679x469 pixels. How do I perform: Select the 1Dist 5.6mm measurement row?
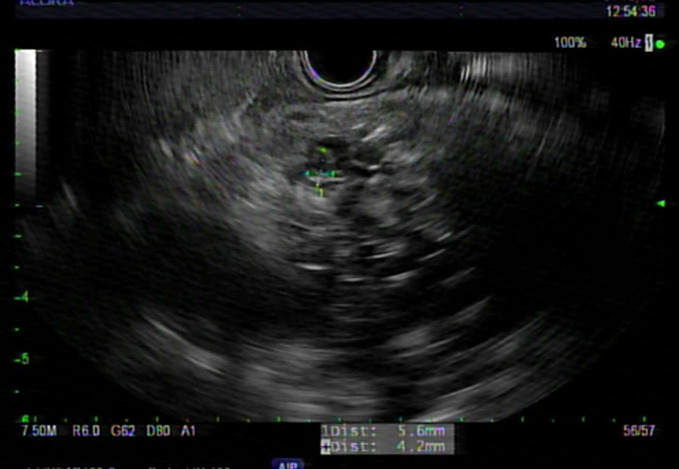386,431
